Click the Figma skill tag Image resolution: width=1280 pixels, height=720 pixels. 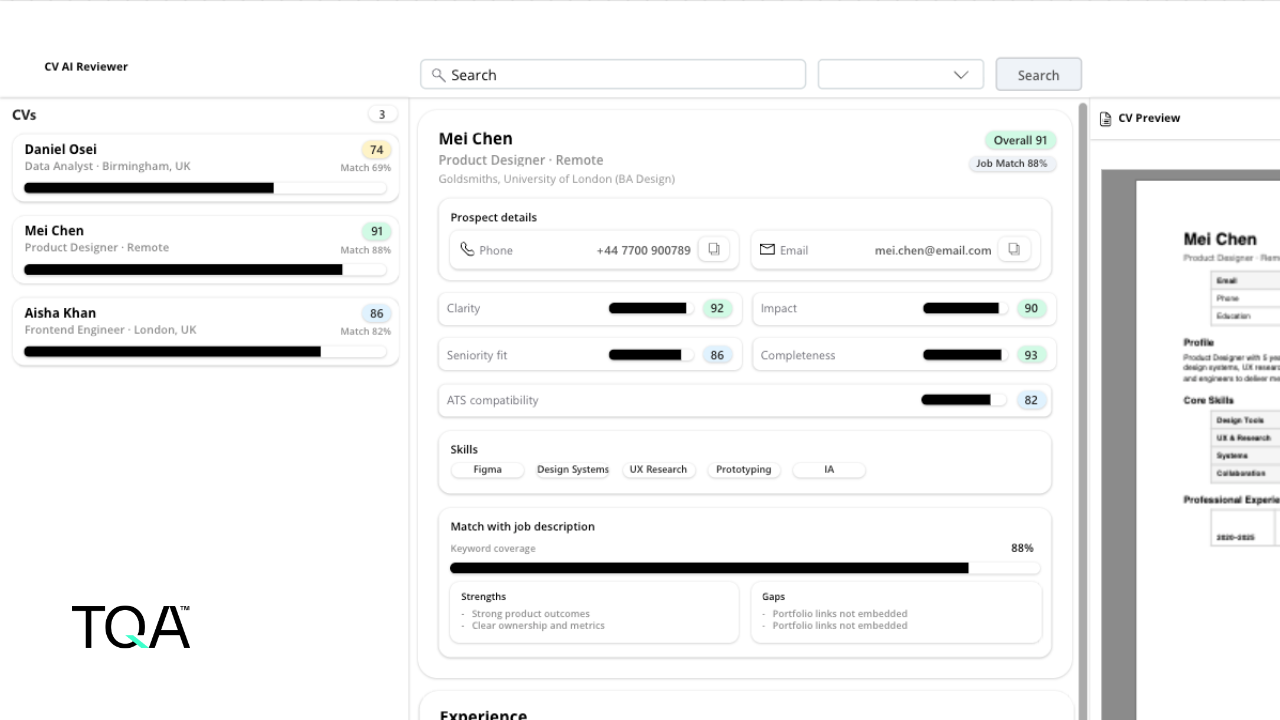[488, 470]
